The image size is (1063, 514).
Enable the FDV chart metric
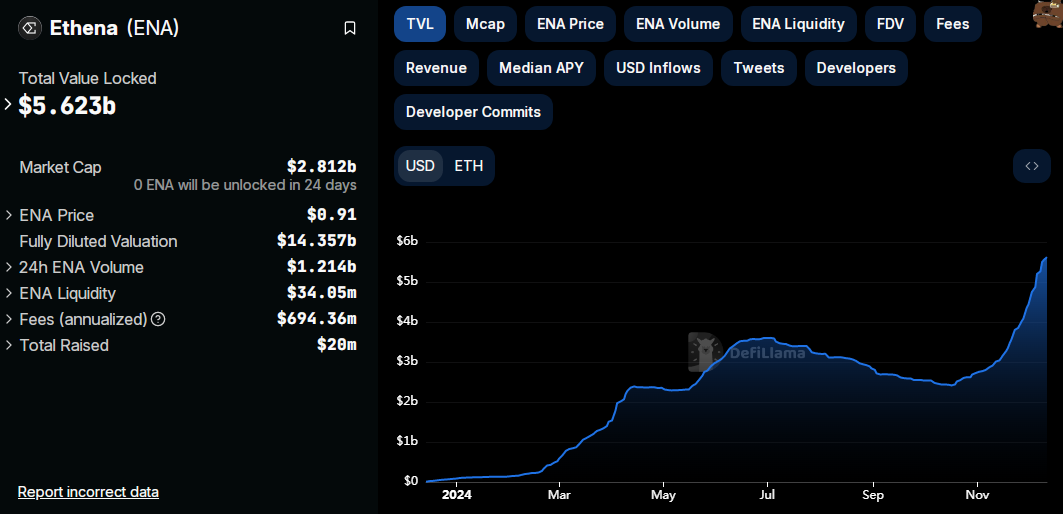890,24
